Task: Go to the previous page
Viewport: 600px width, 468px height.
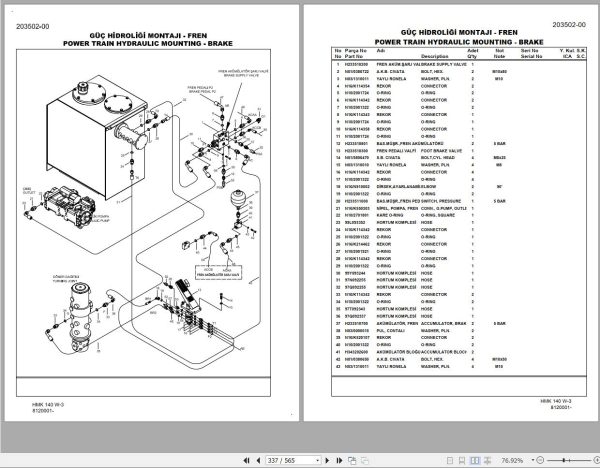Action: point(258,460)
